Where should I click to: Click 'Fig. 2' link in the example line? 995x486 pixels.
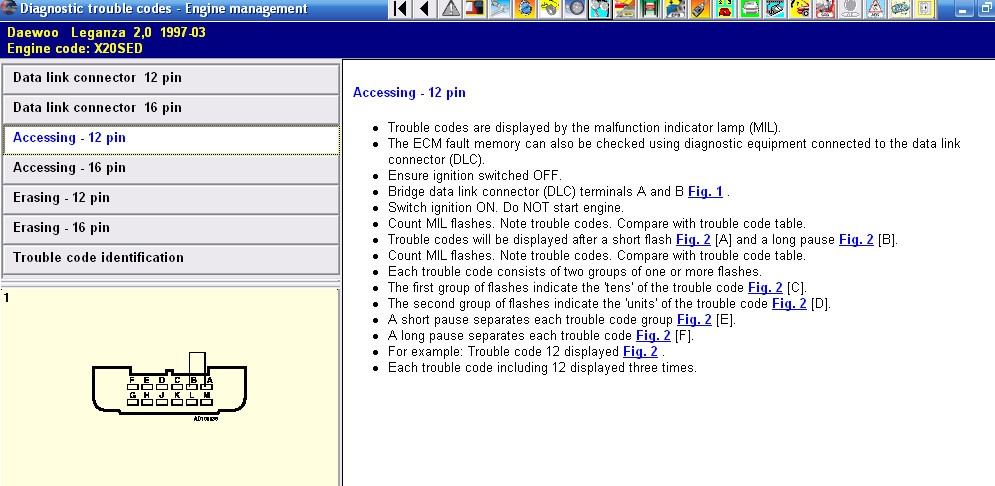(639, 352)
